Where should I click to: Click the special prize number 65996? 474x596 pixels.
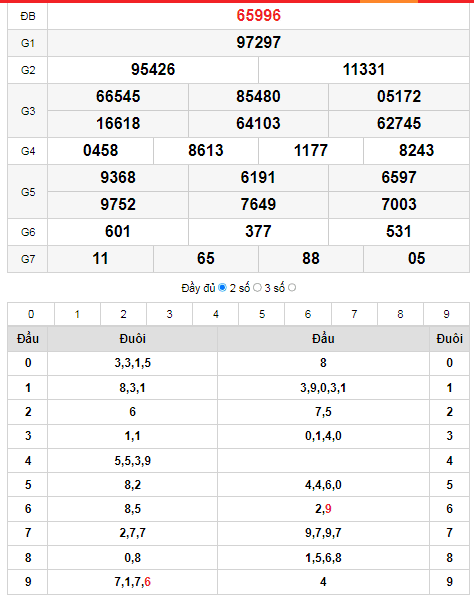pos(258,16)
